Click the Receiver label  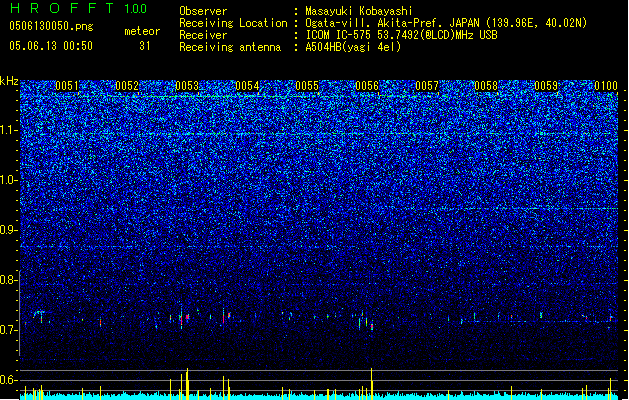203,35
